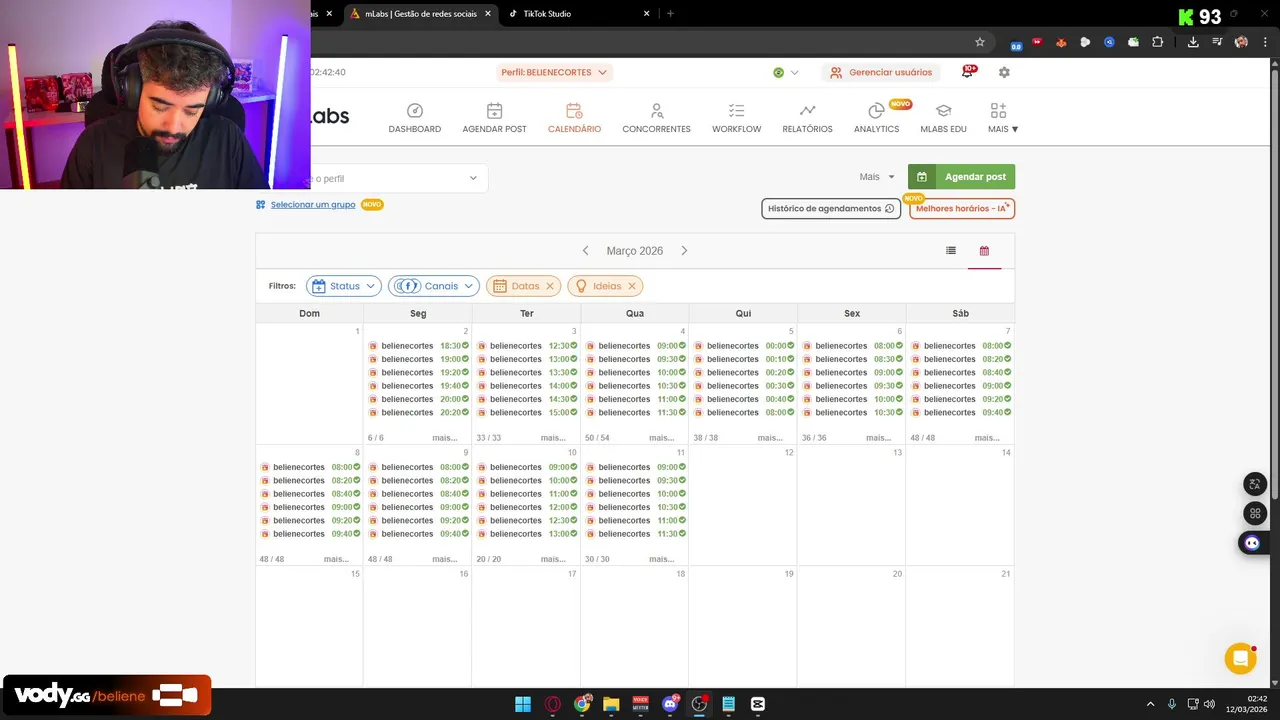Open Agendar Post in top navigation
Image resolution: width=1280 pixels, height=720 pixels.
click(494, 118)
